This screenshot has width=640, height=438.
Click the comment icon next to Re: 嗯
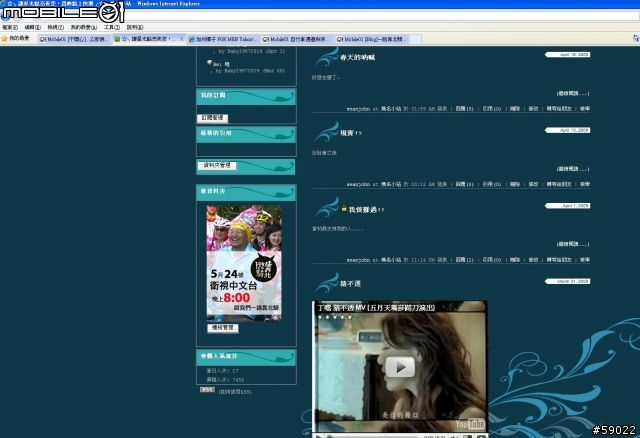tap(209, 63)
